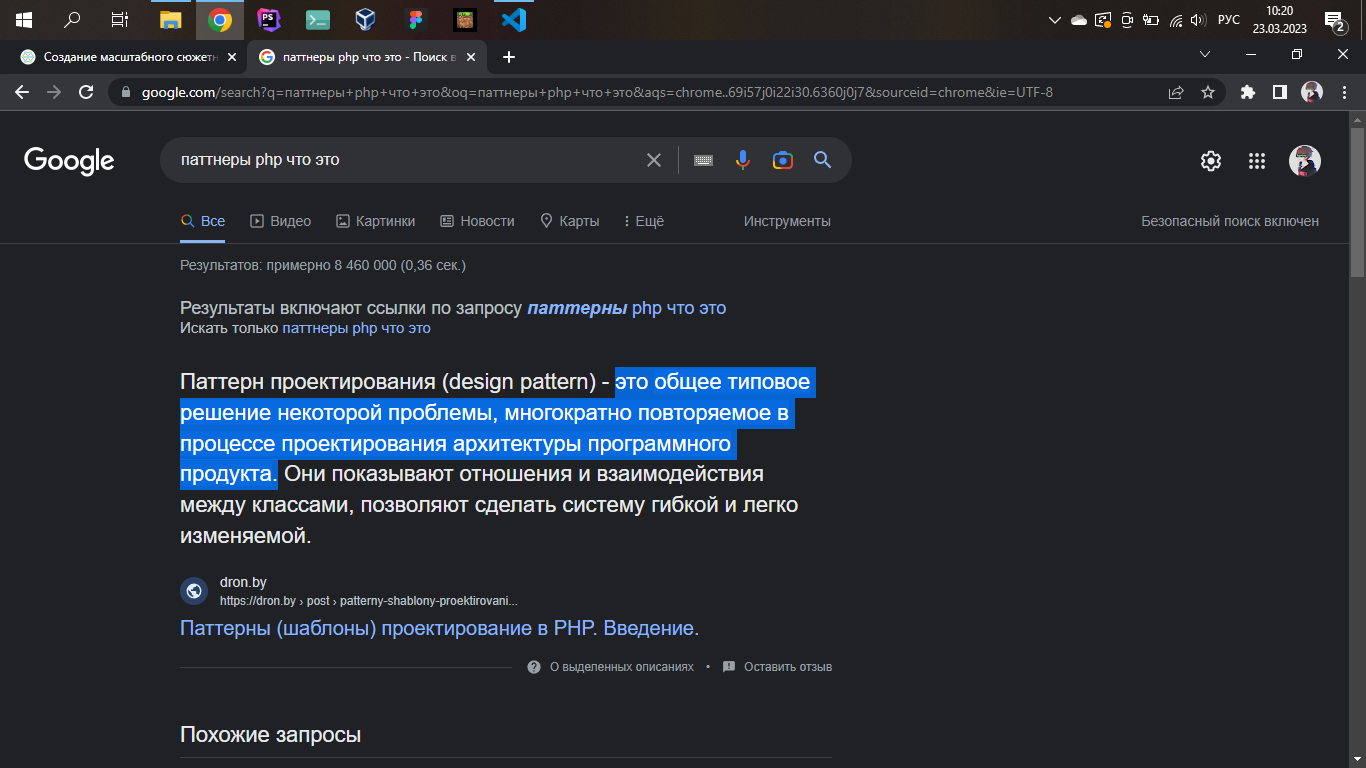Switch to the Картинки results tab

[375, 221]
